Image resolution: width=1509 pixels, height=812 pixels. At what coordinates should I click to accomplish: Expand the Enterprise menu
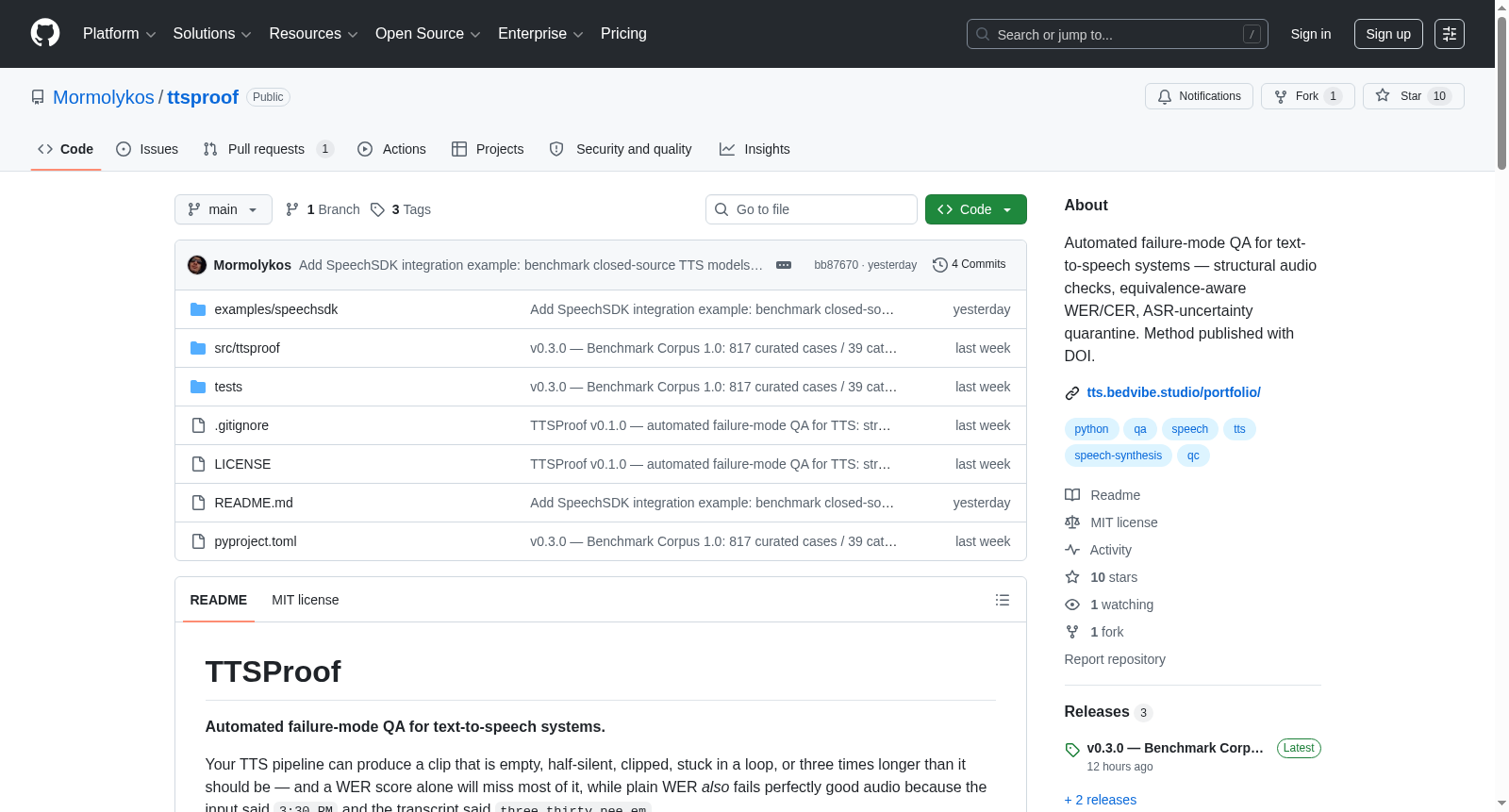tap(540, 34)
